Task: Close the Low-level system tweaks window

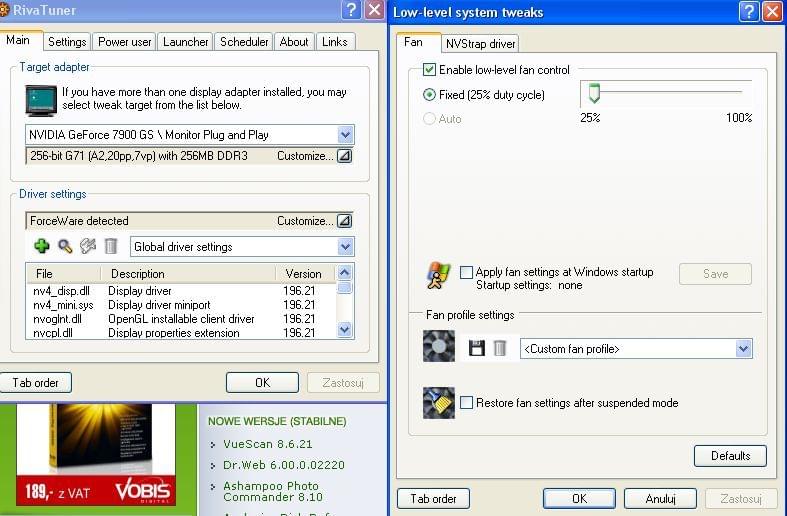Action: tap(772, 11)
